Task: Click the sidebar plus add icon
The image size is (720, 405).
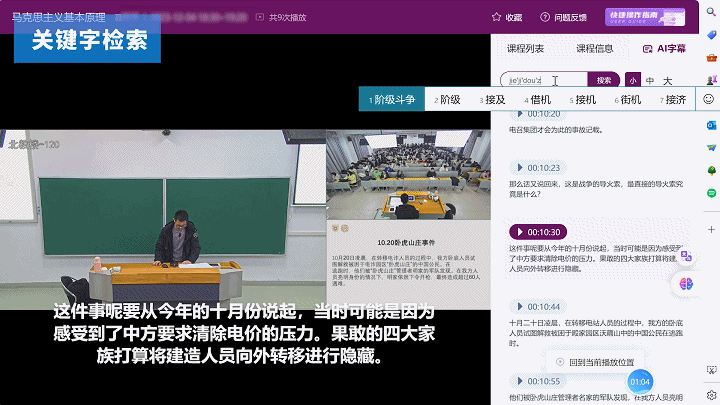Action: click(x=711, y=229)
